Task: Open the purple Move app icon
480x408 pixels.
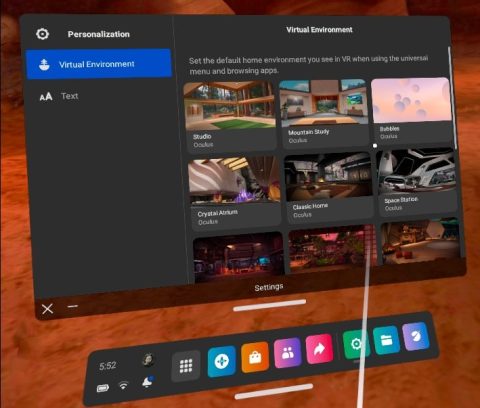Action: [415, 336]
